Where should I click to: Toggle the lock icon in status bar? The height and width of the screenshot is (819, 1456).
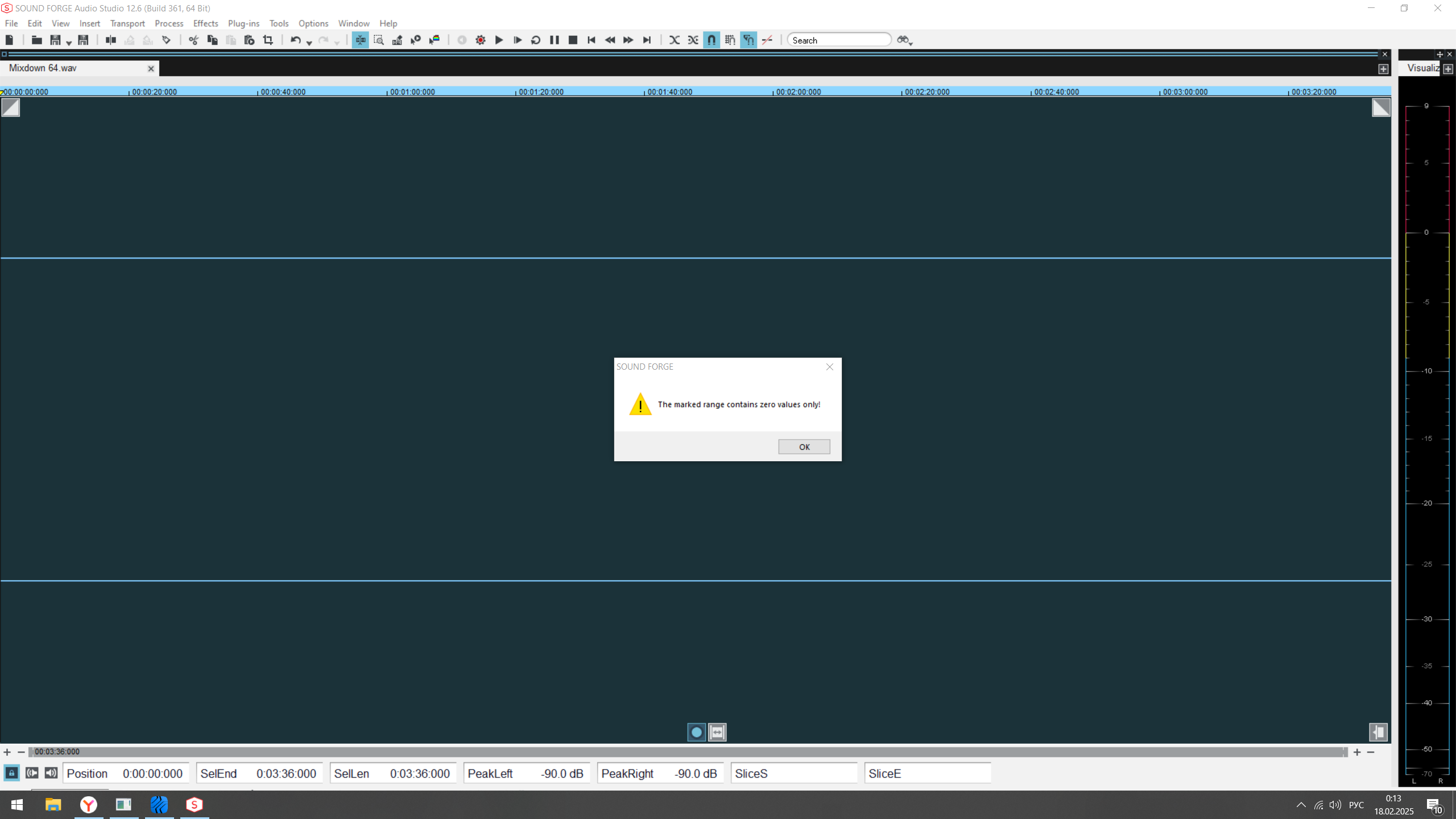click(x=11, y=773)
